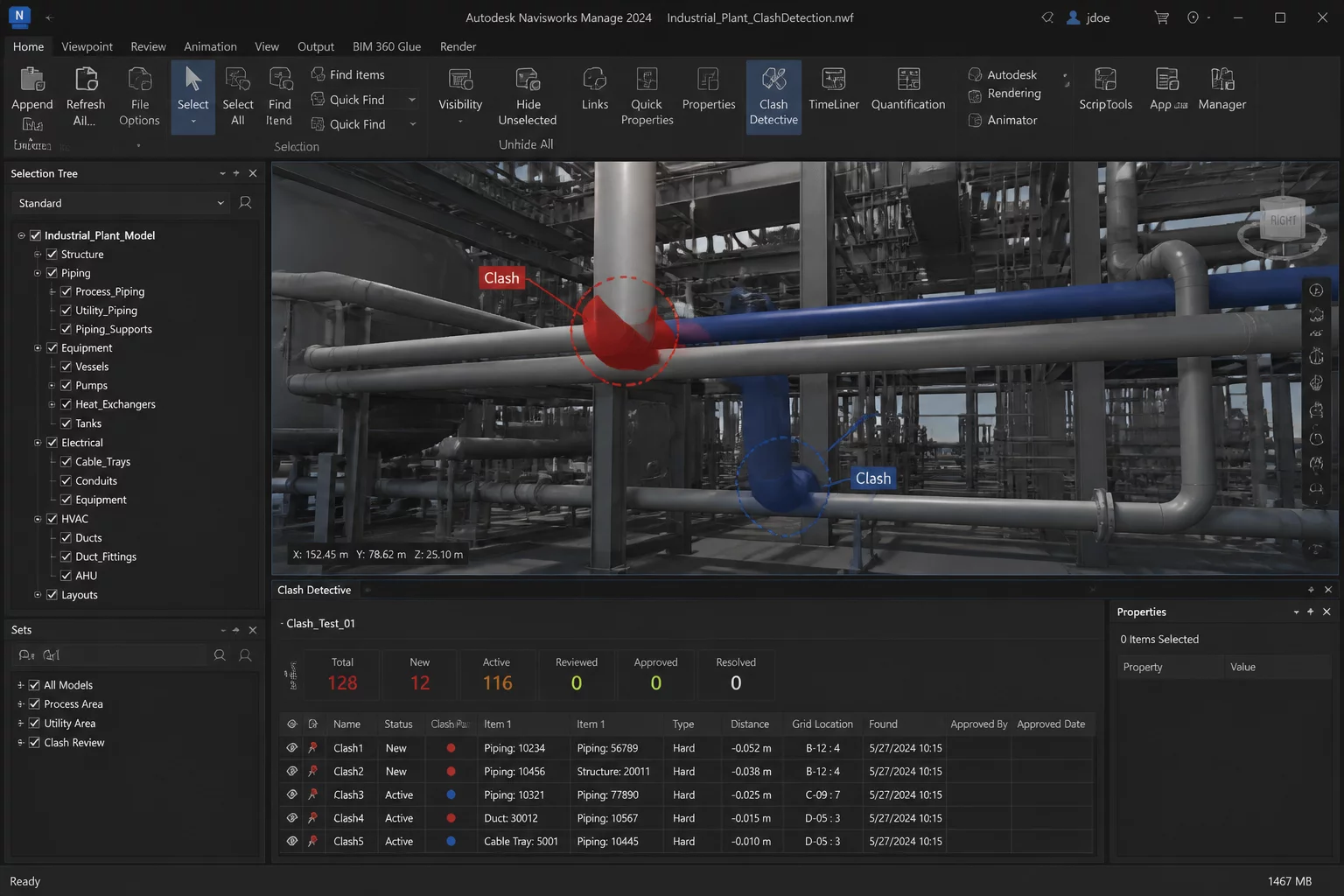Toggle the Vessels checkbox
The width and height of the screenshot is (1344, 896).
(66, 367)
